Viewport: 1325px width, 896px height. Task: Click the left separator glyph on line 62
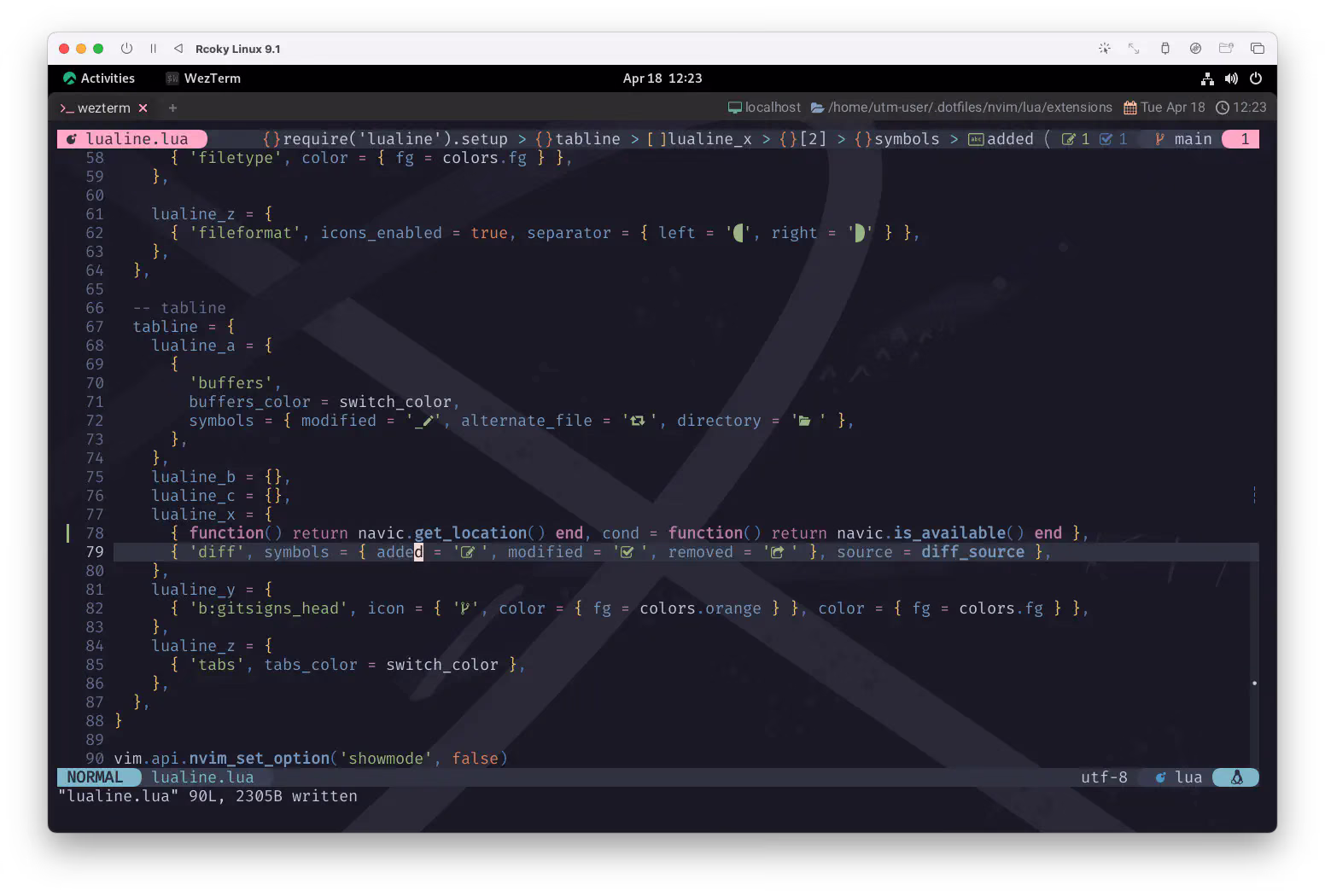point(739,233)
